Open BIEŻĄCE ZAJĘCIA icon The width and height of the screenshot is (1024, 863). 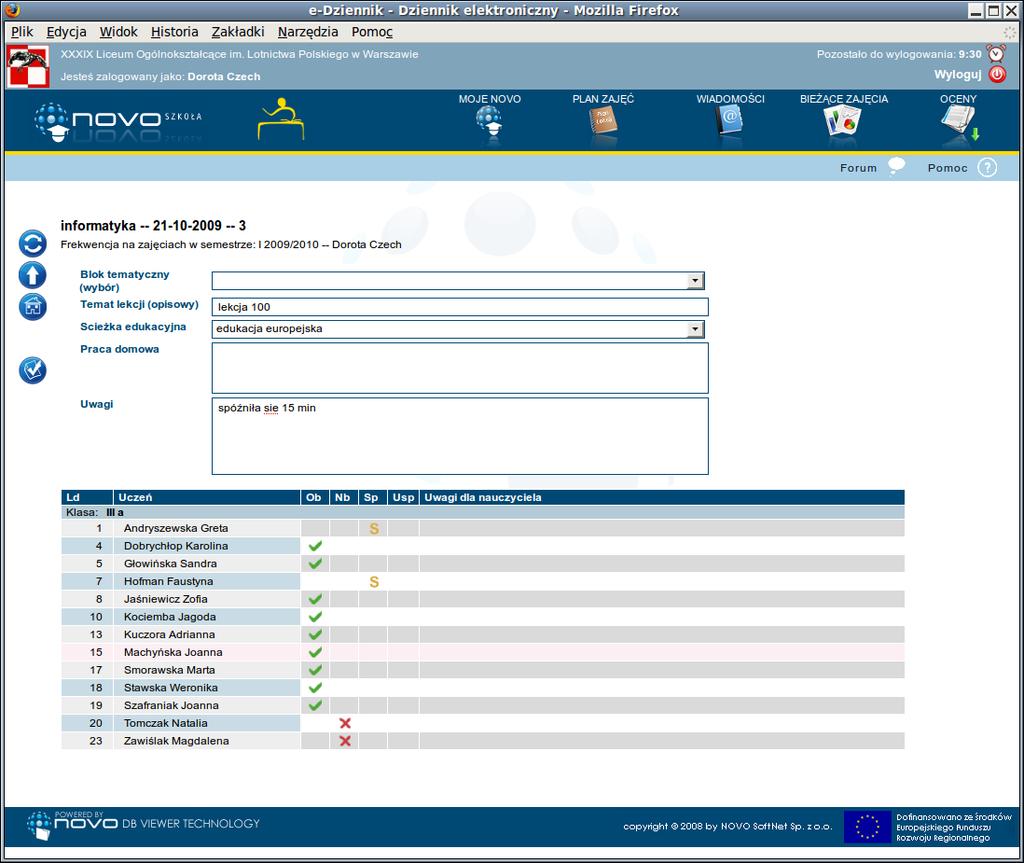coord(842,122)
